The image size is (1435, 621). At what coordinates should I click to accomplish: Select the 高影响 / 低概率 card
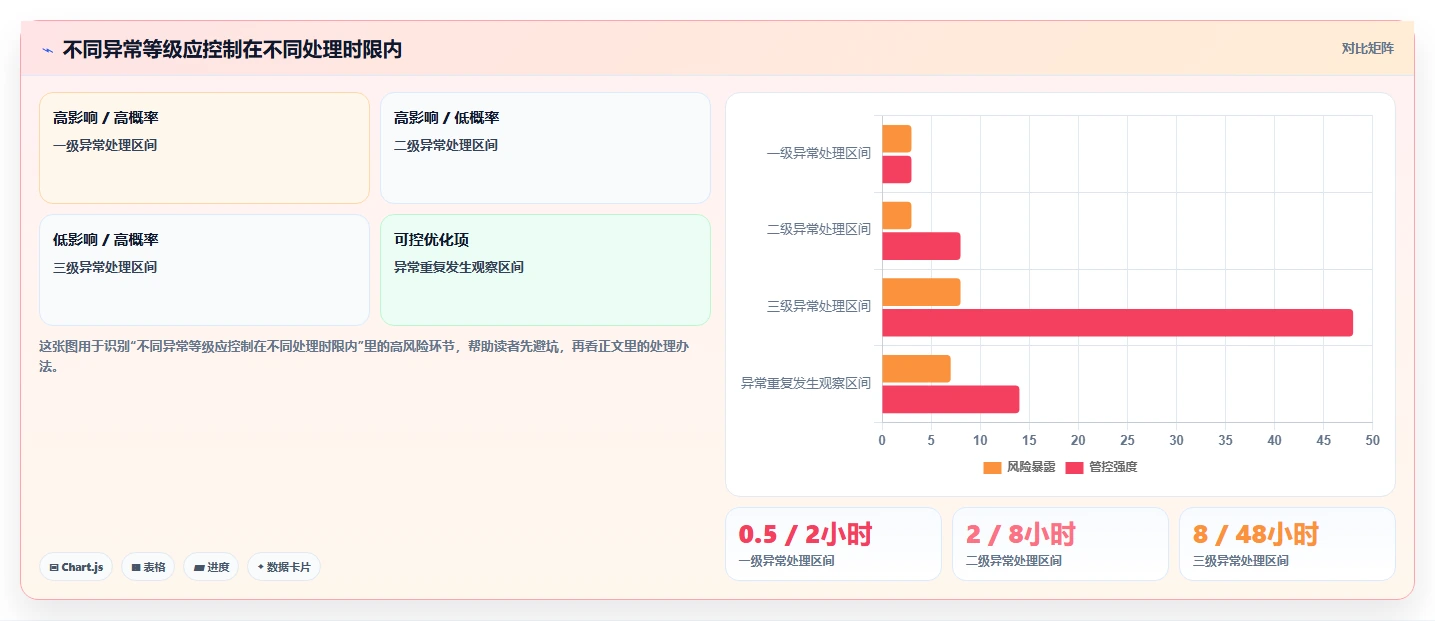545,148
